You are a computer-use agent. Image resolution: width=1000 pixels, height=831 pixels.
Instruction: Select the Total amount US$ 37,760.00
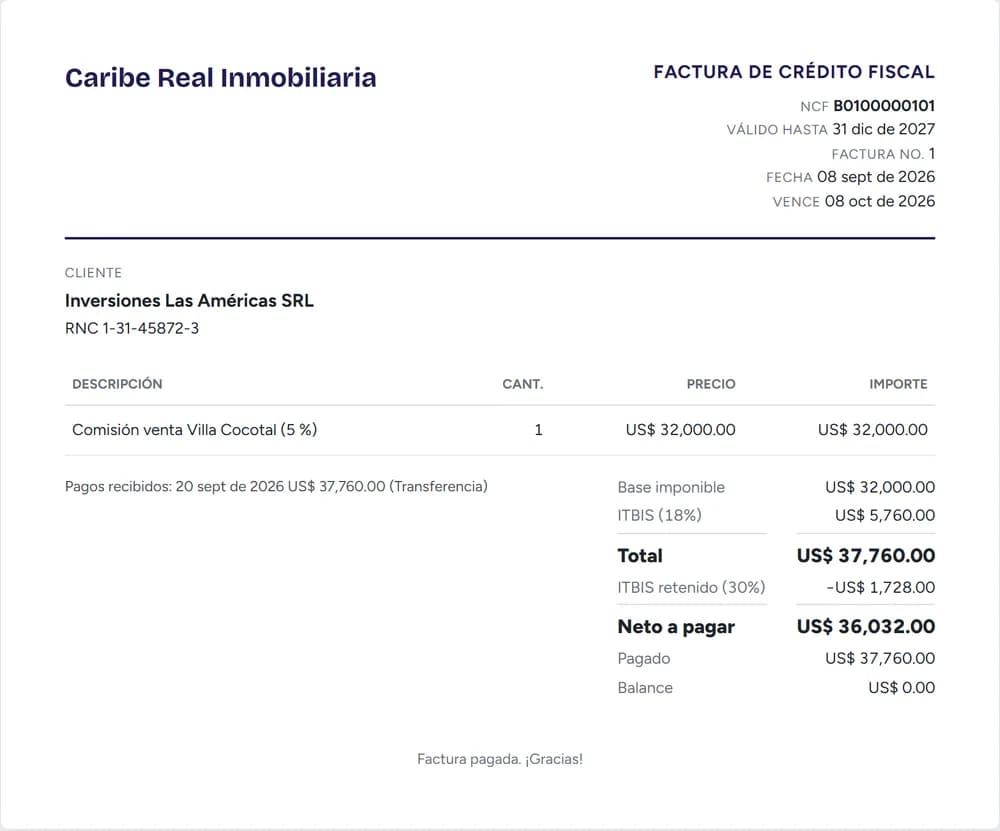coord(866,555)
